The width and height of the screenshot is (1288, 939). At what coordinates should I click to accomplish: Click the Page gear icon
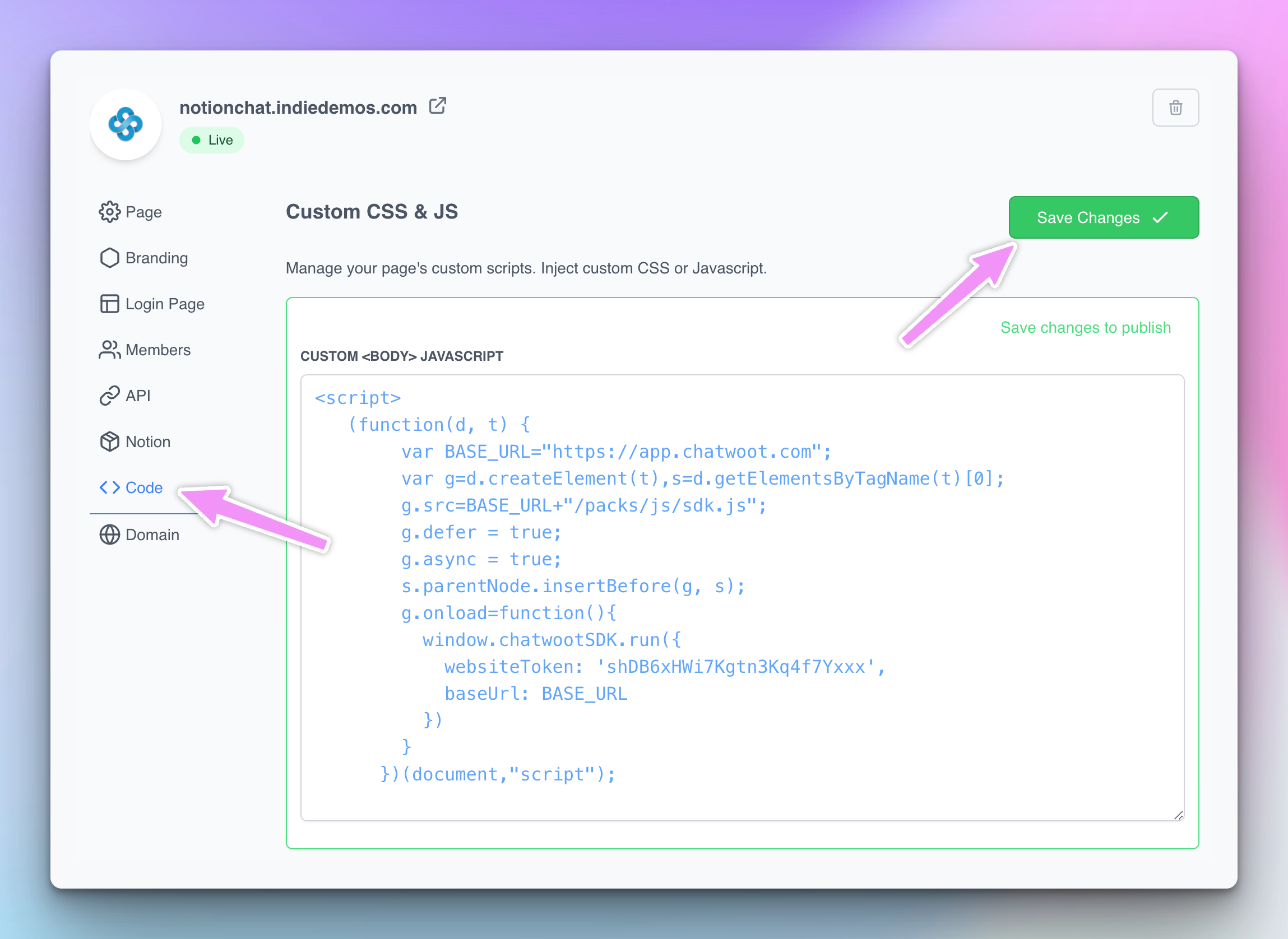pyautogui.click(x=109, y=212)
